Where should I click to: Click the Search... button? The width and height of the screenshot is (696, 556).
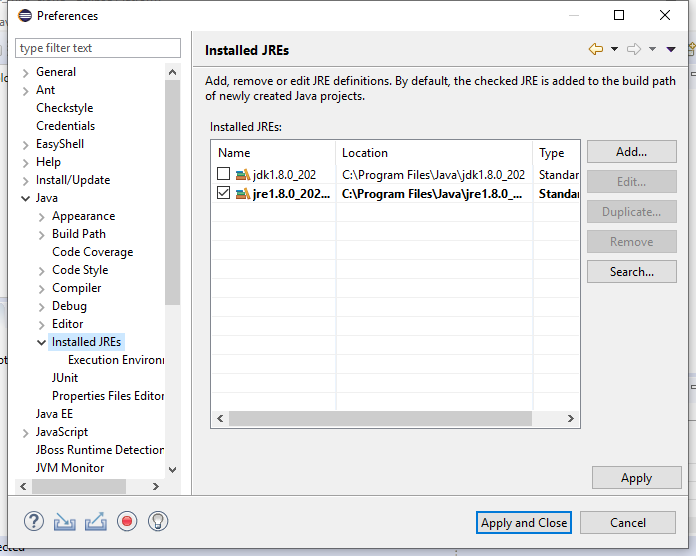632,272
